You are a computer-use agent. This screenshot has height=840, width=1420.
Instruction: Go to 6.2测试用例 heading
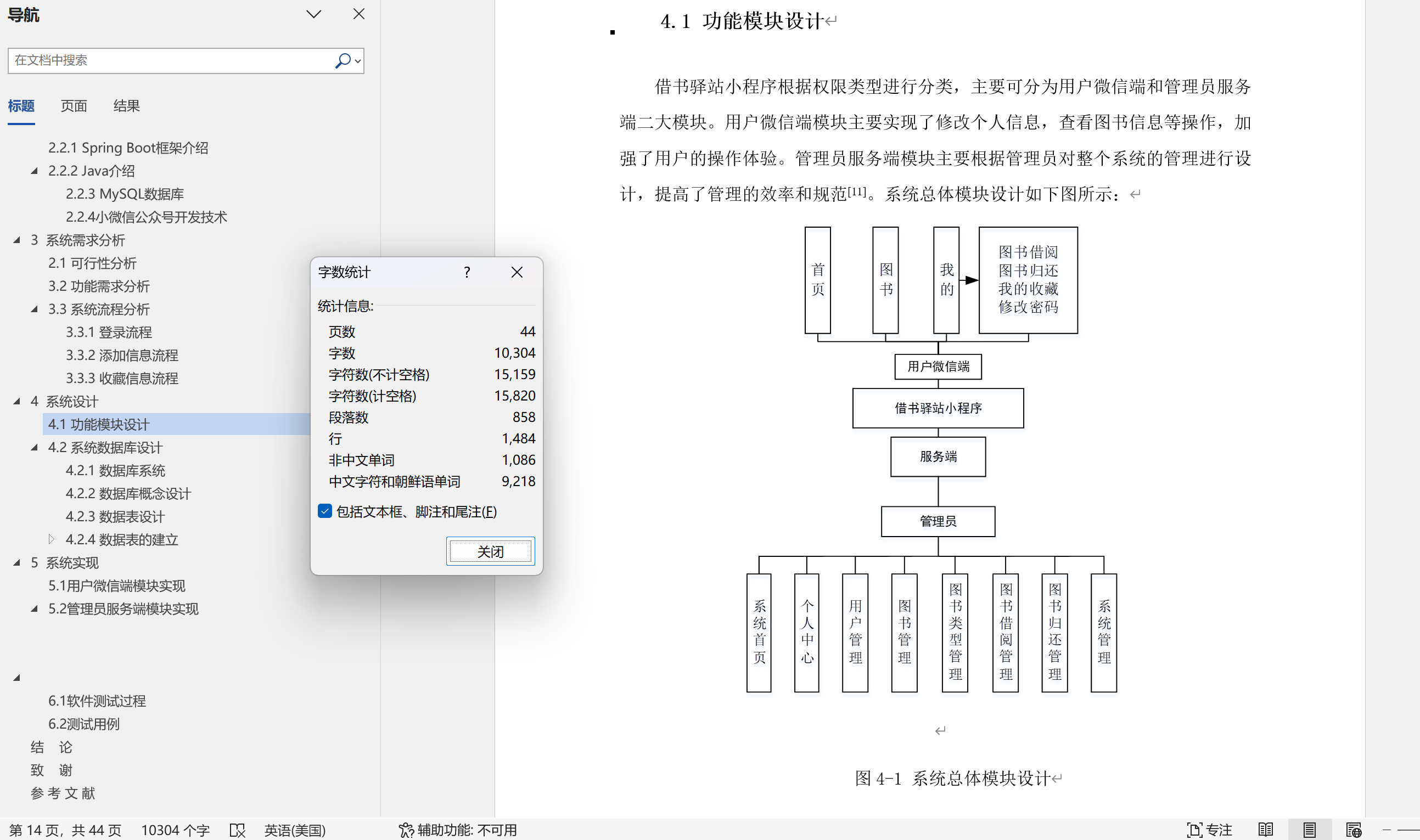tap(84, 725)
